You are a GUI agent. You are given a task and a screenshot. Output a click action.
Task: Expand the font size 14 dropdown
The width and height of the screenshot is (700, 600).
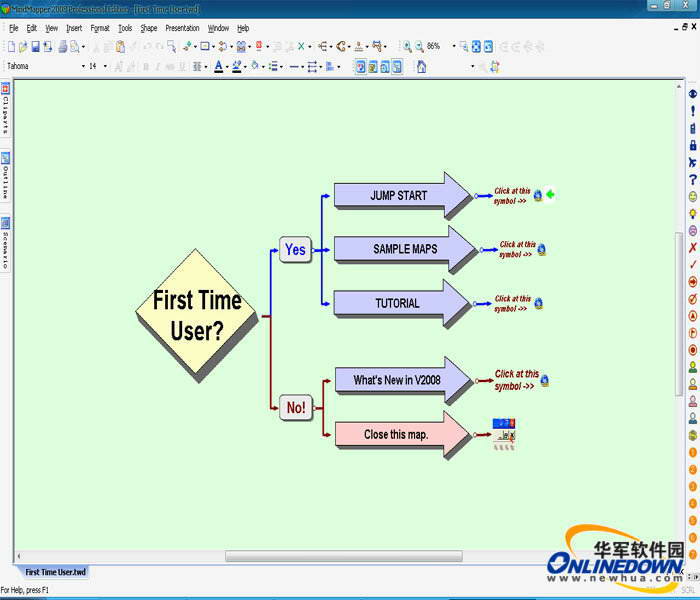pos(105,67)
